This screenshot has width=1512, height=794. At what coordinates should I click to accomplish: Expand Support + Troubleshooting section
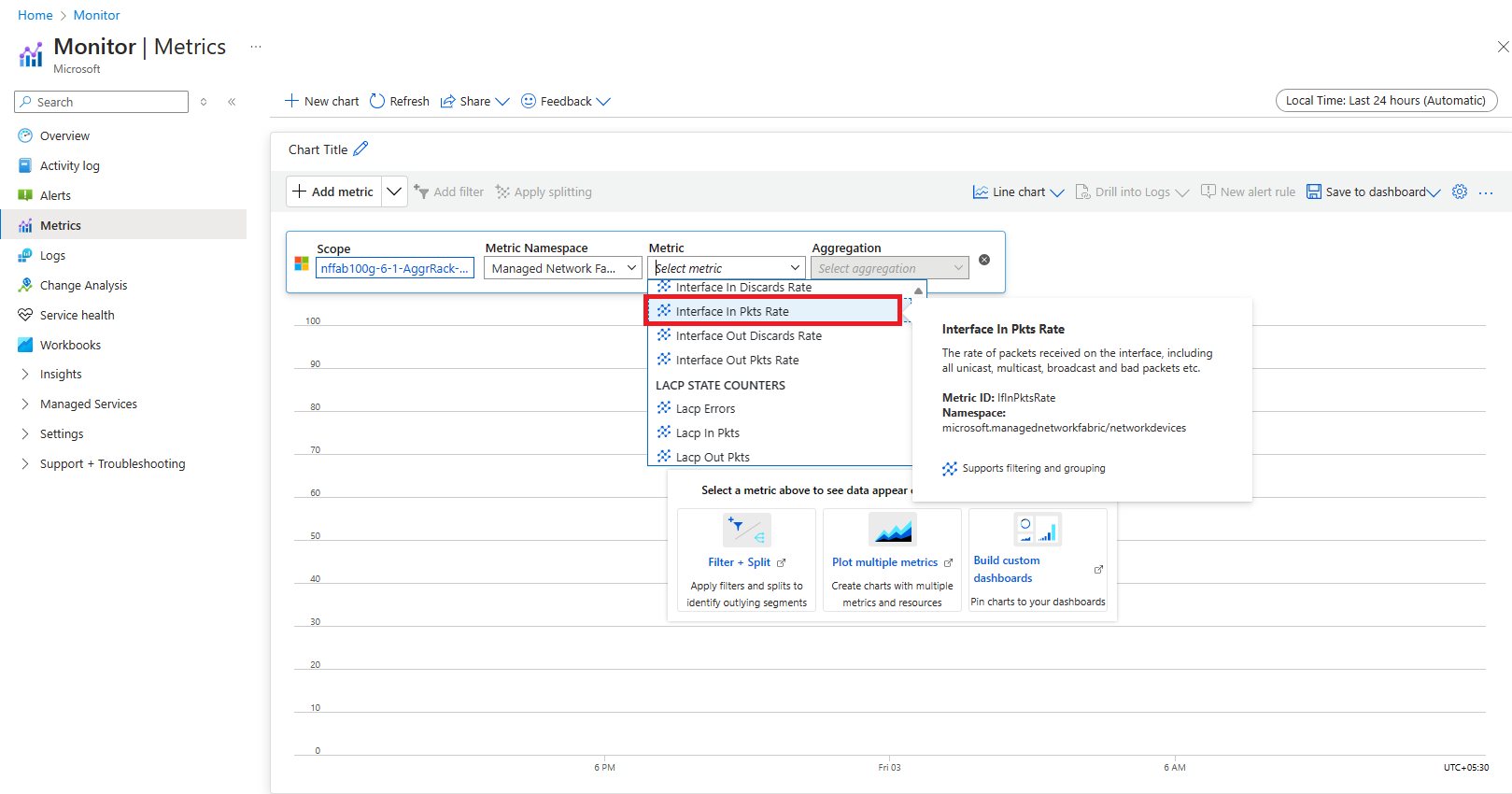(112, 463)
